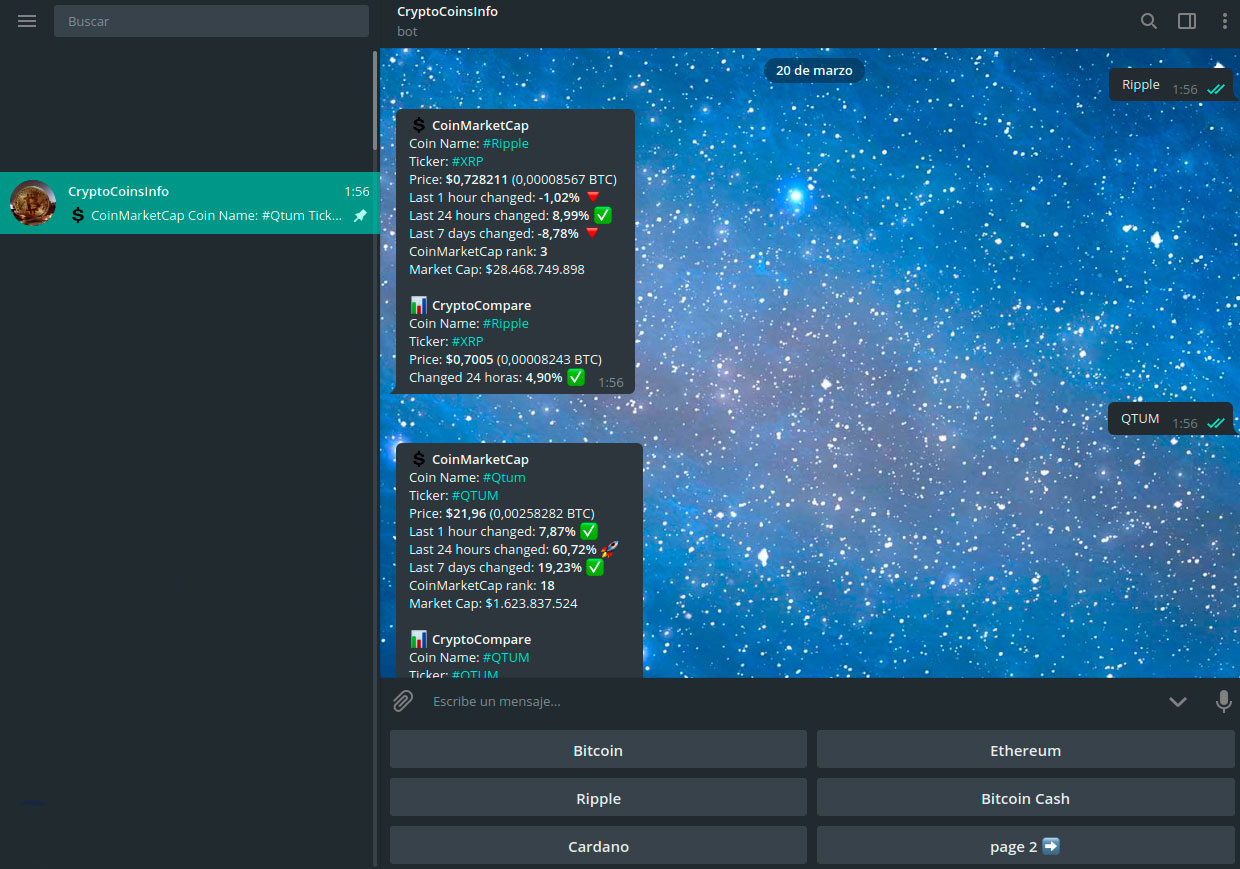Click the Escribe un mensaje input
1240x869 pixels.
click(790, 701)
